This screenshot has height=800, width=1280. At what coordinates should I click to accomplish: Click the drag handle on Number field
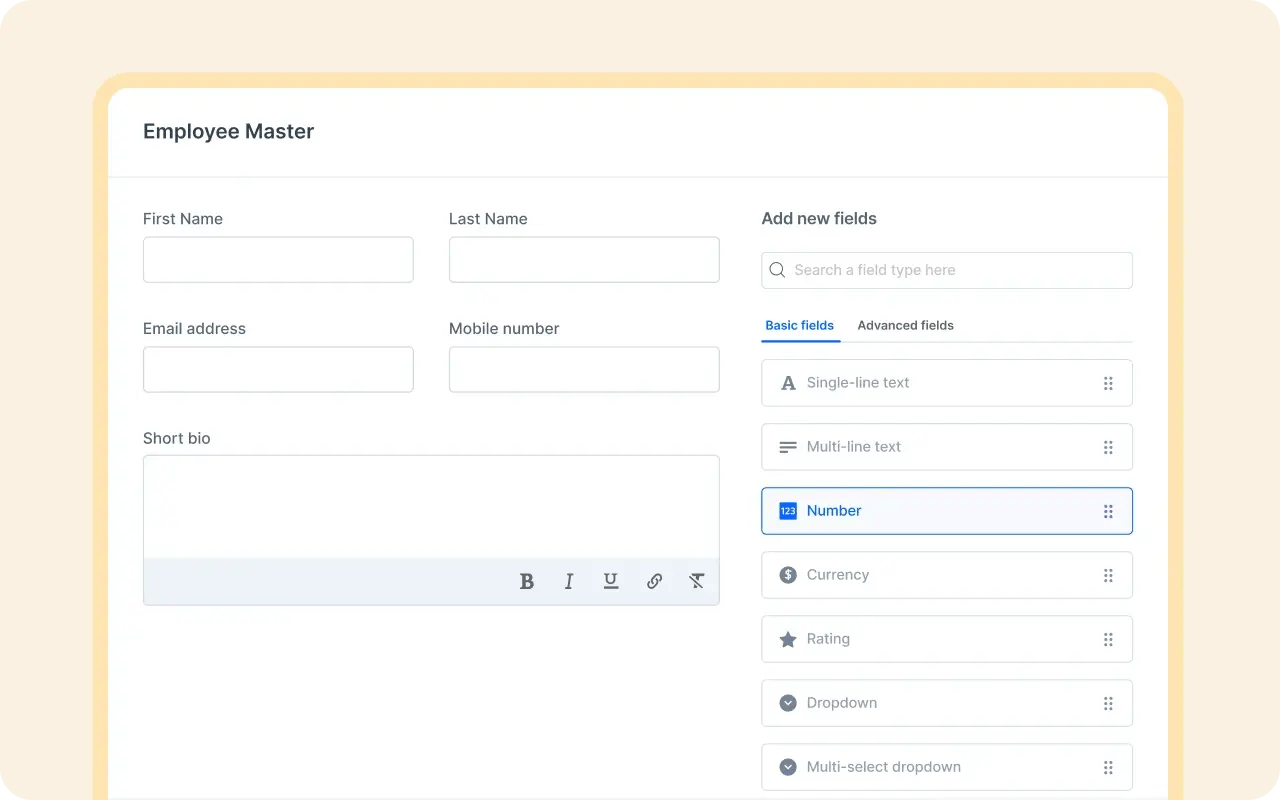[1108, 511]
